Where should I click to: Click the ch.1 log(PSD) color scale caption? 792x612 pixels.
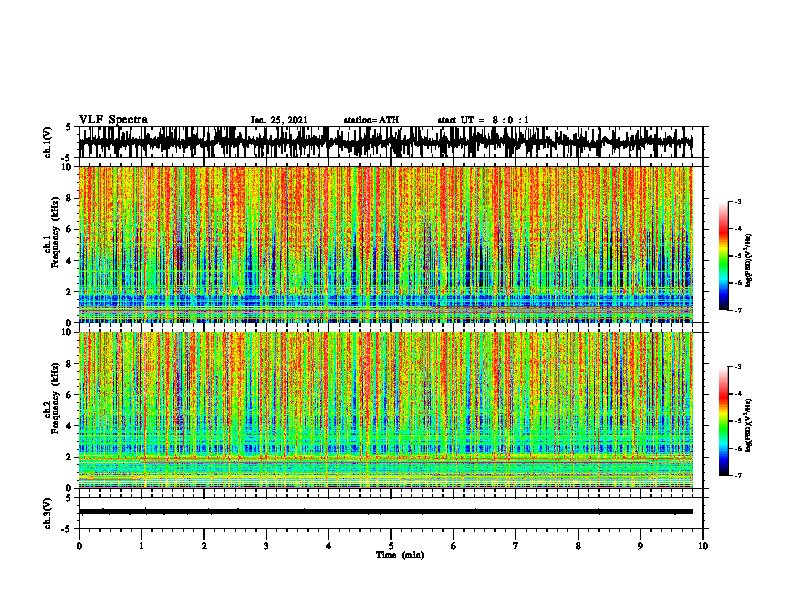[749, 261]
